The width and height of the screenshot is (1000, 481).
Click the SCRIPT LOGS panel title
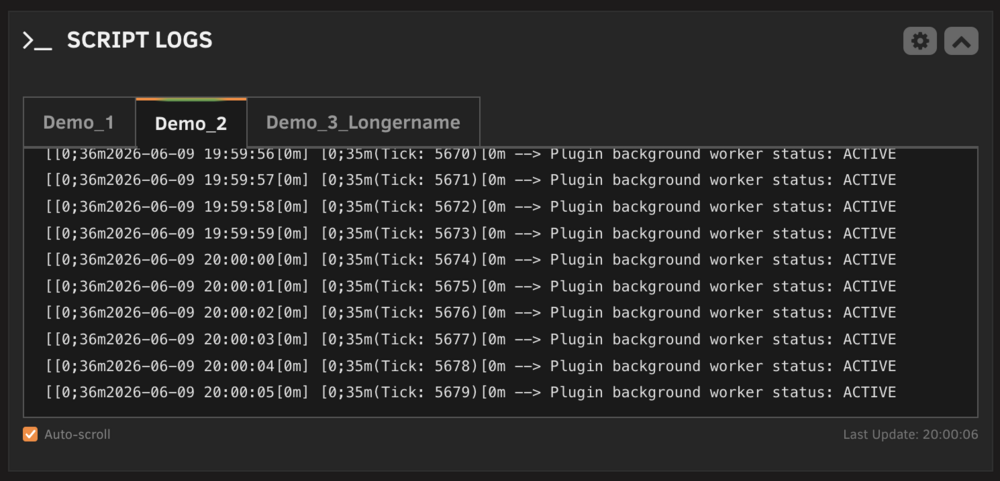(x=140, y=40)
